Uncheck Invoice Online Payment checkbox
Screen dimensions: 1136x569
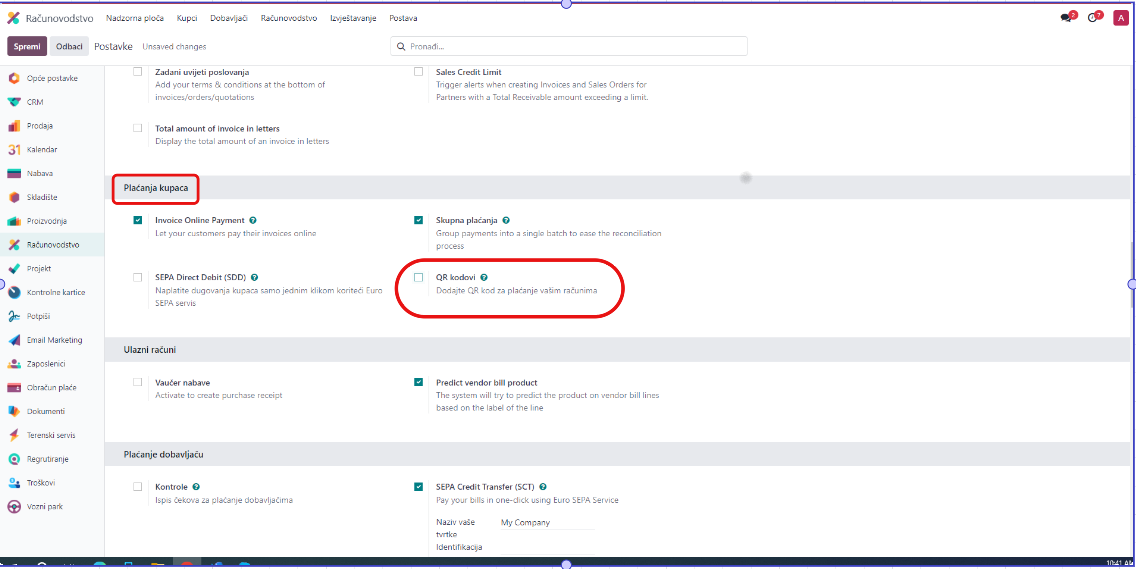(x=138, y=220)
